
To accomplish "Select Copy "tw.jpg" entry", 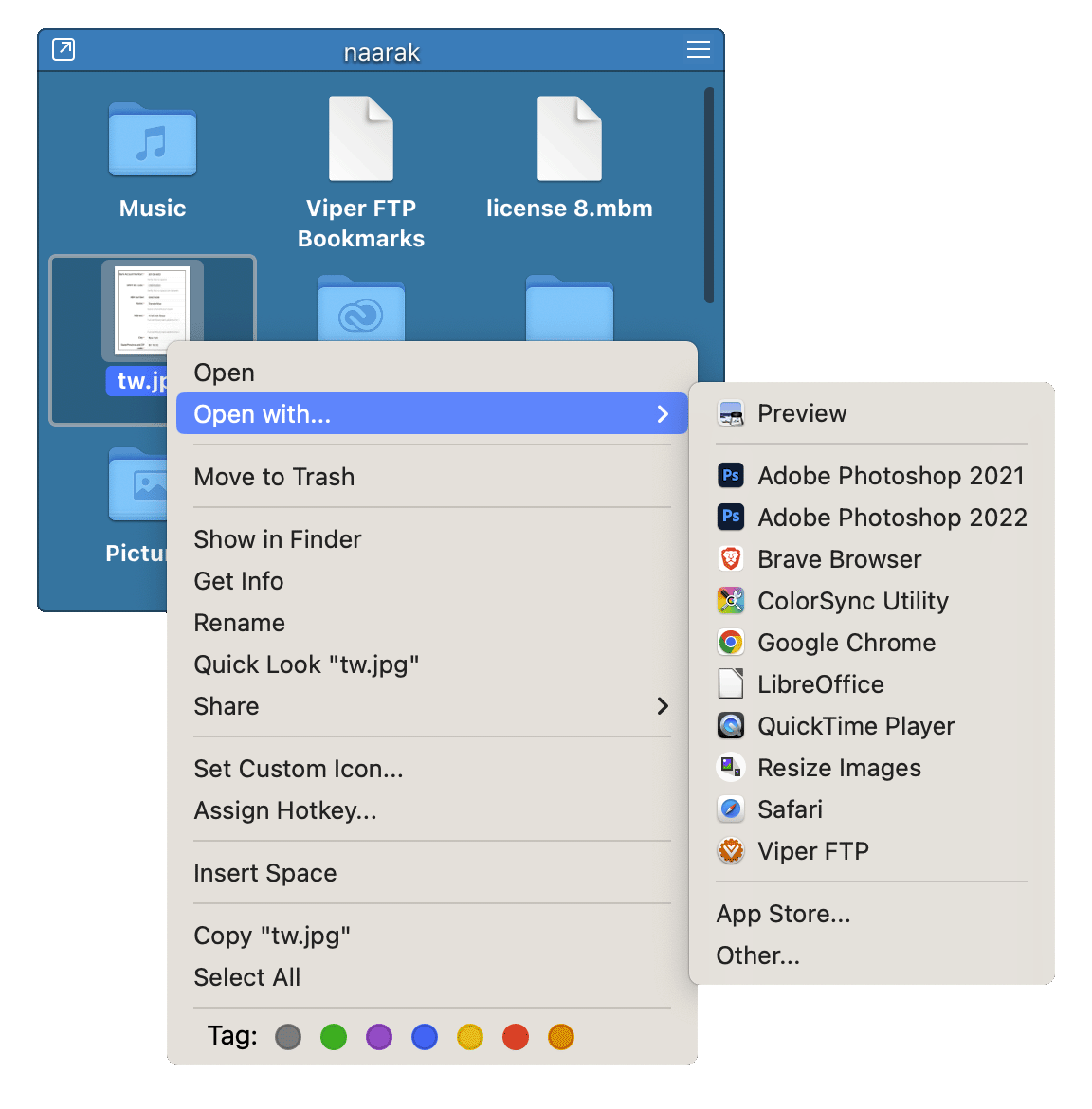I will point(432,935).
